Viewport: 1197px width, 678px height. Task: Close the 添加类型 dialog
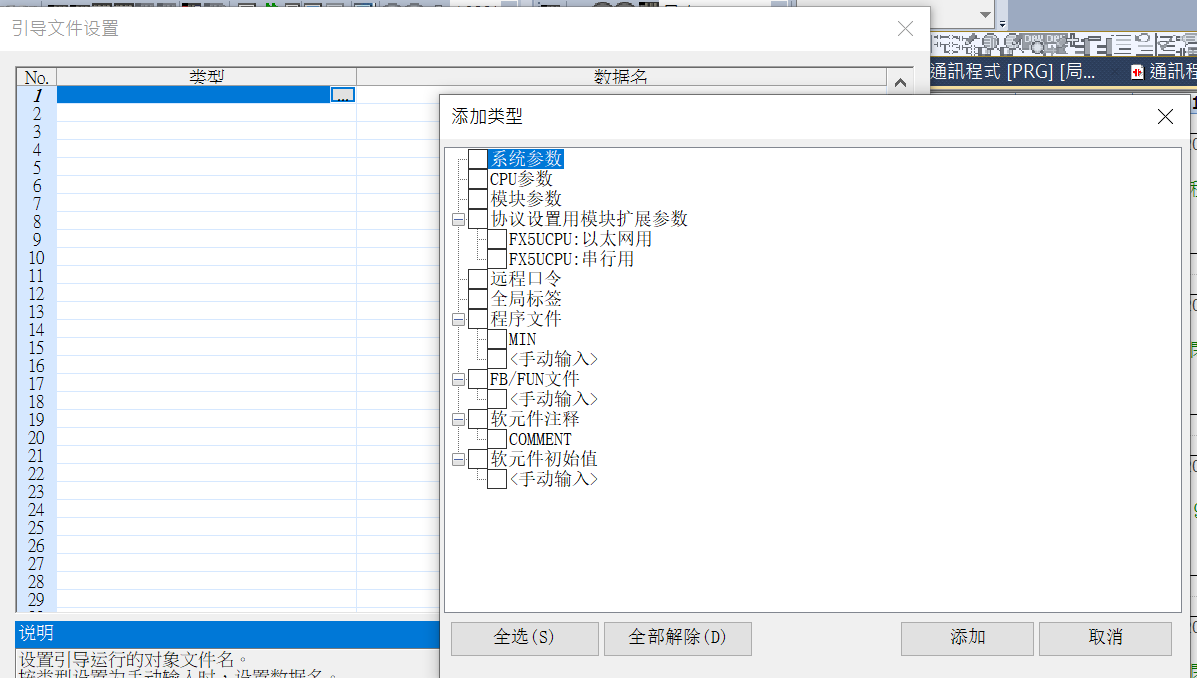pos(1165,117)
